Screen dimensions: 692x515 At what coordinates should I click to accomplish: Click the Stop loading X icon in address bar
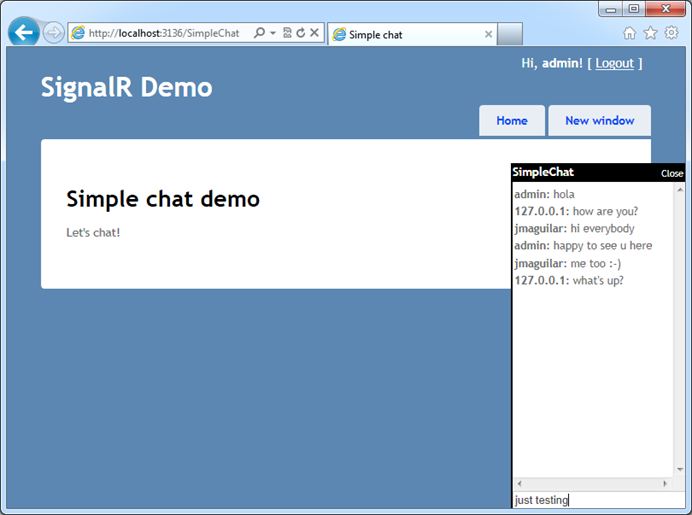coord(314,33)
